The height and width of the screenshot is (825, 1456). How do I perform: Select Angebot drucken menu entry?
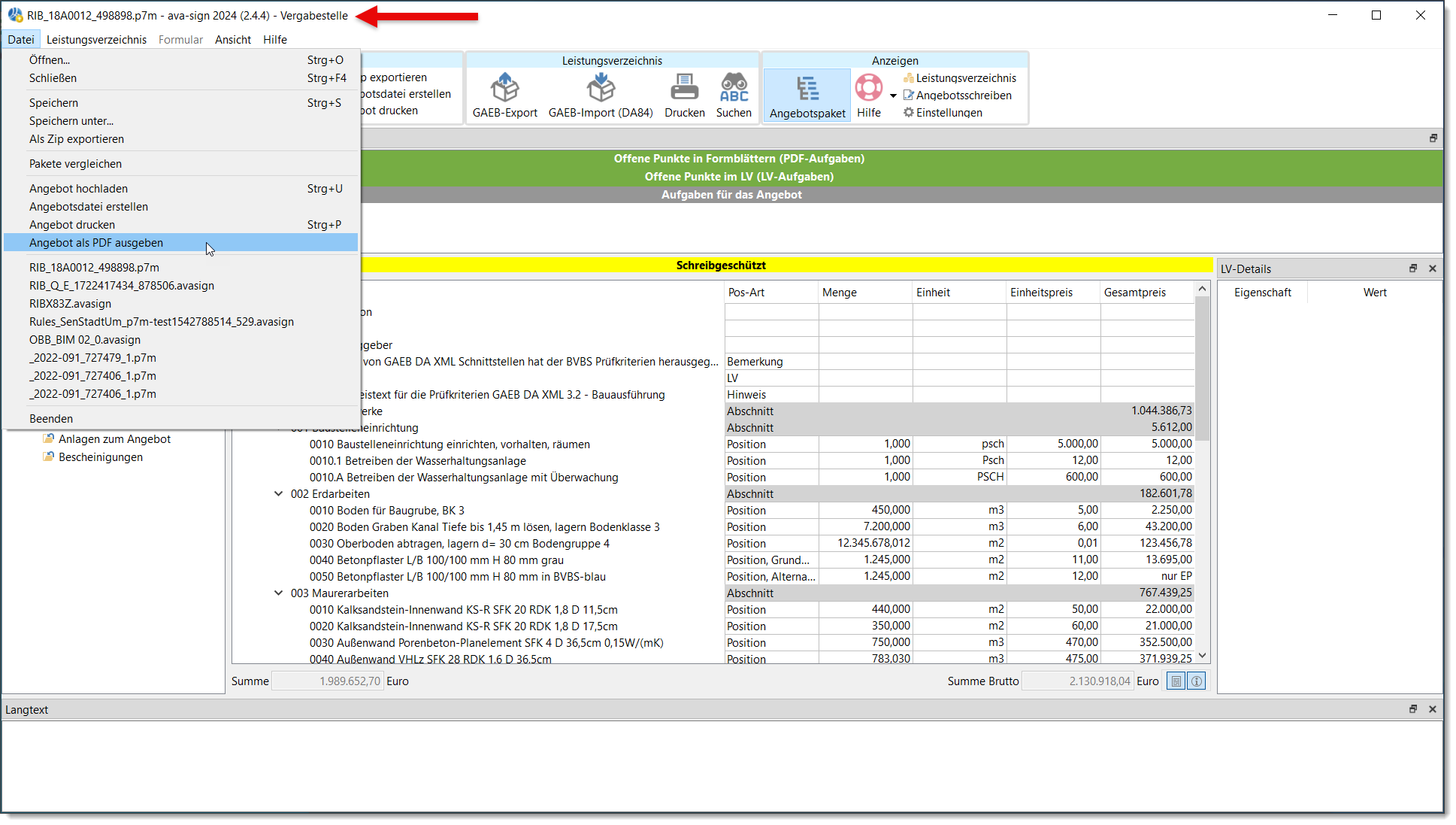(180, 225)
